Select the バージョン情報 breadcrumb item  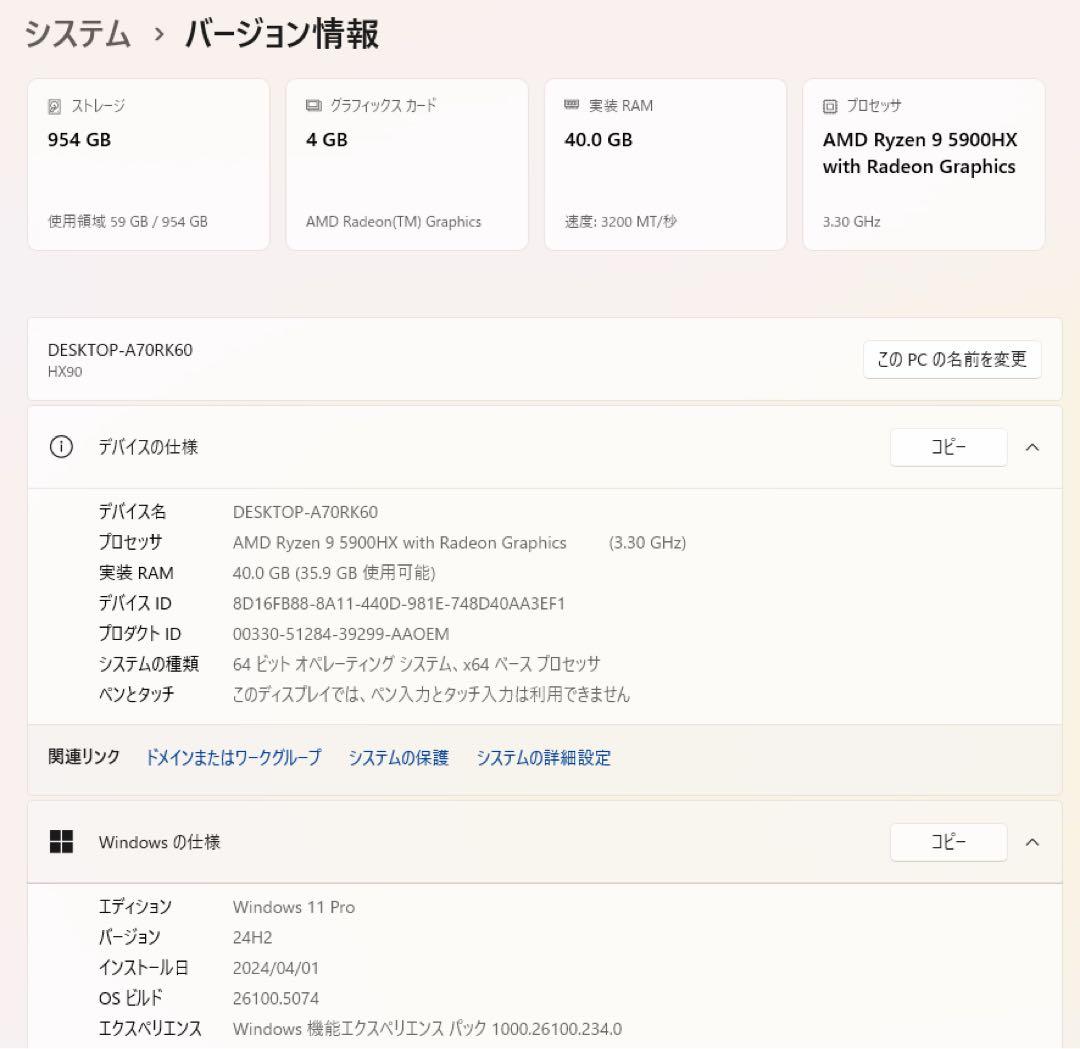tap(283, 33)
